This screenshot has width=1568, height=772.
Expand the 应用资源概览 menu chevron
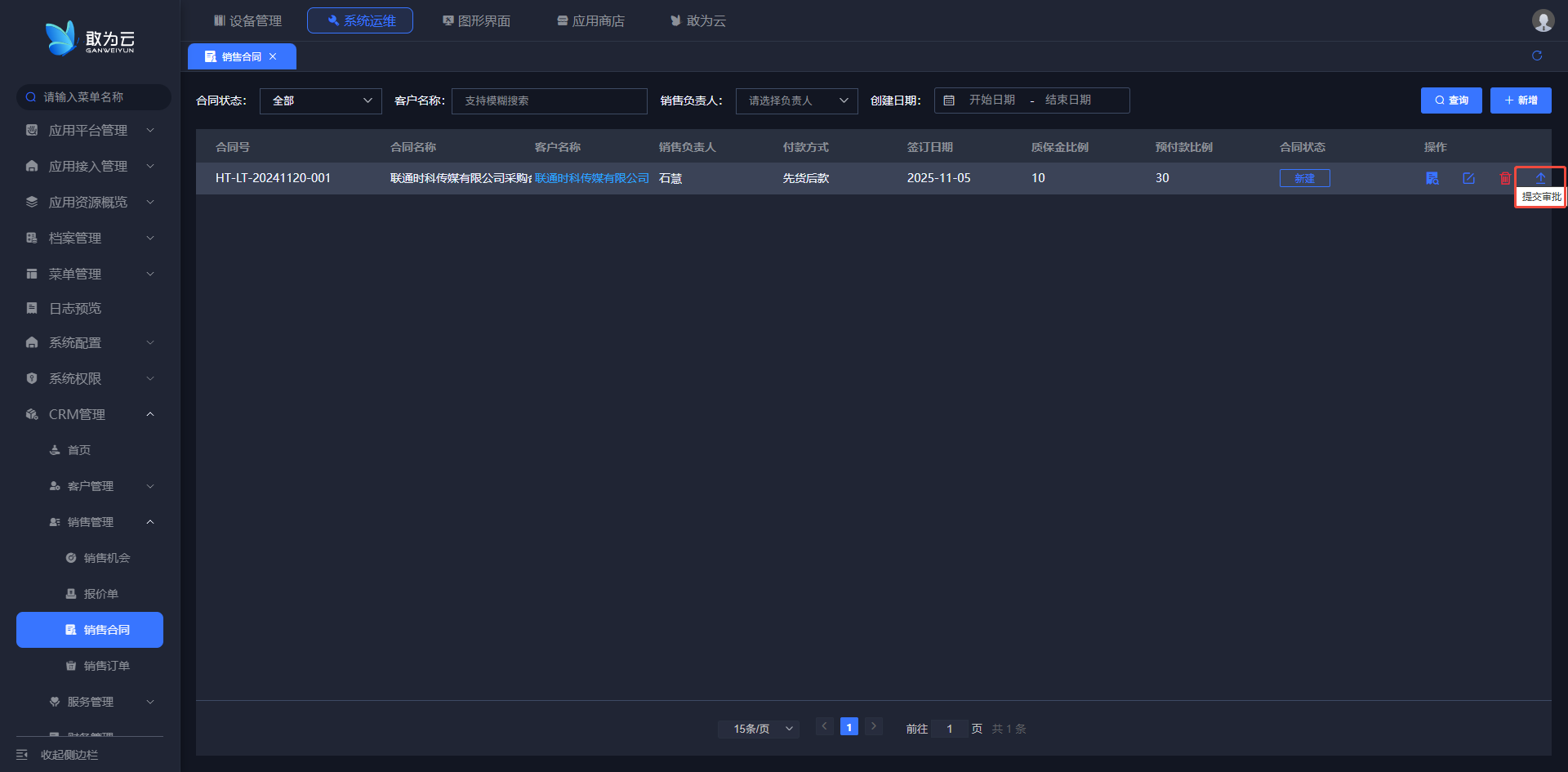click(x=150, y=202)
